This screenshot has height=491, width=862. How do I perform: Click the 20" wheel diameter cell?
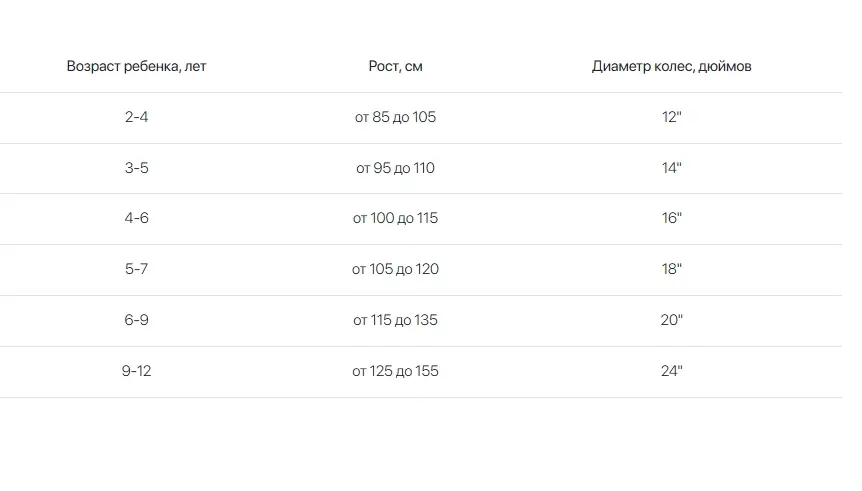[x=671, y=320]
